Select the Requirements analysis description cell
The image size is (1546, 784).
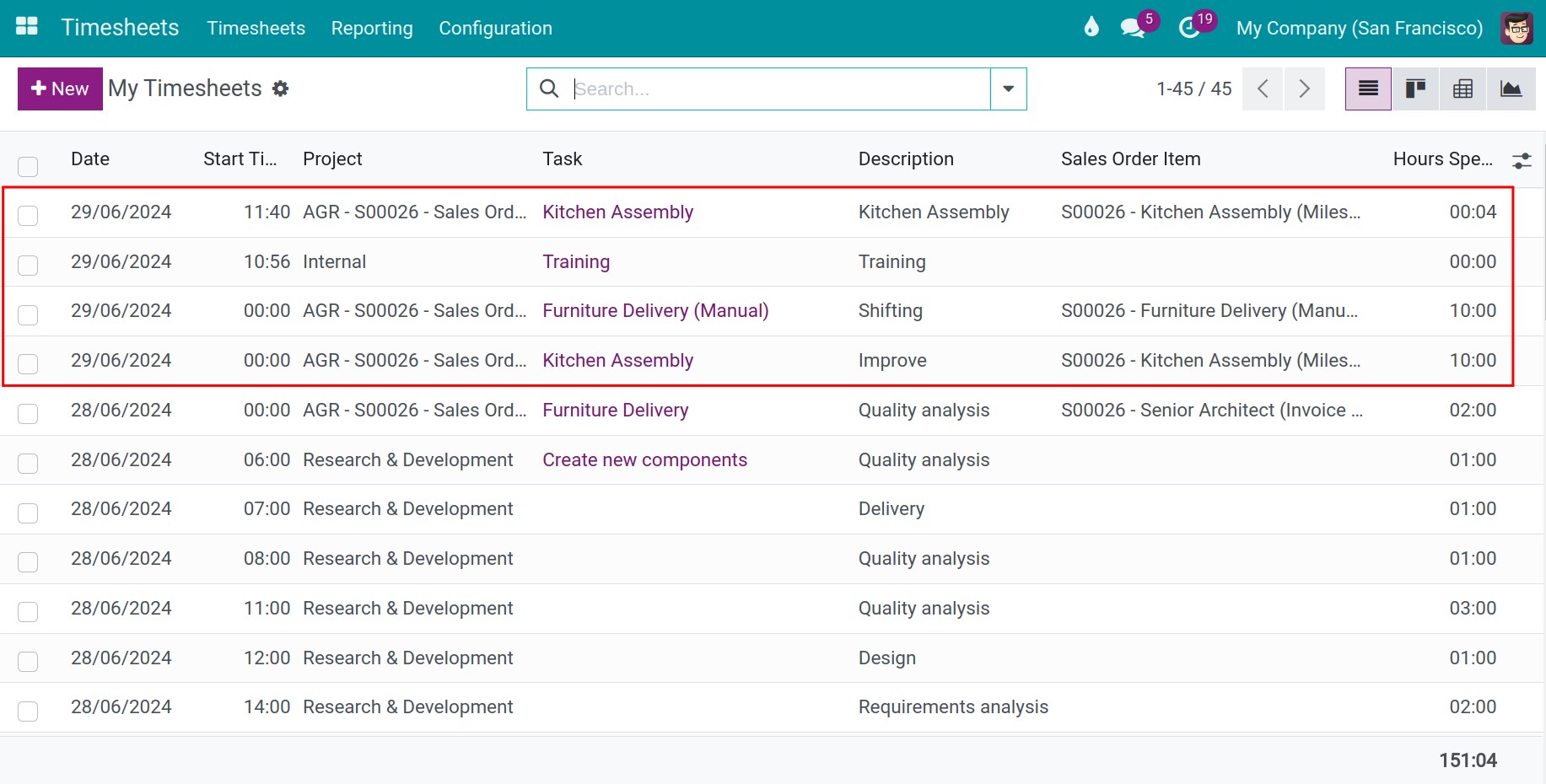pos(953,707)
